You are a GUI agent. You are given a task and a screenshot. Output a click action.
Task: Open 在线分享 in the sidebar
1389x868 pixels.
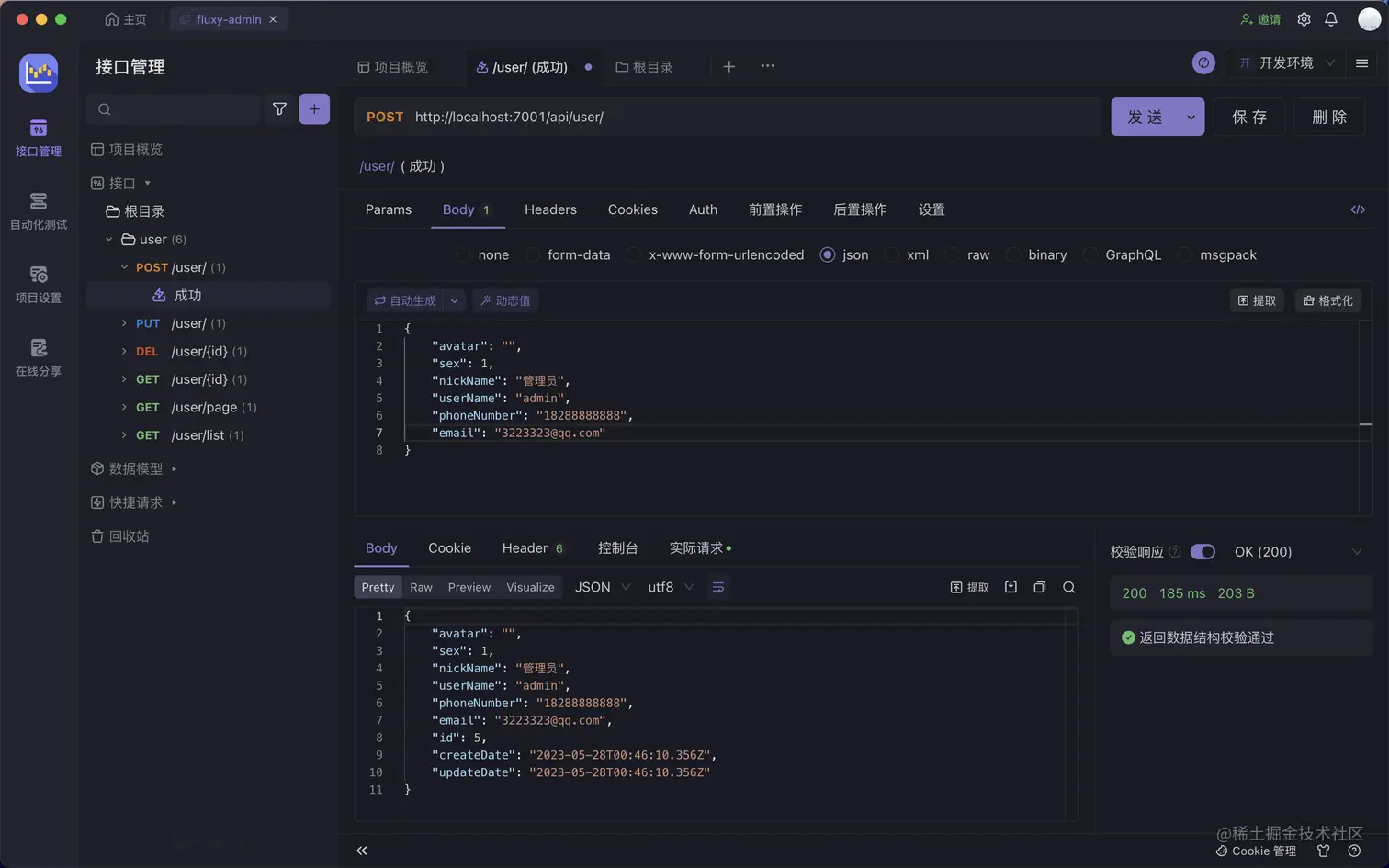pos(39,358)
